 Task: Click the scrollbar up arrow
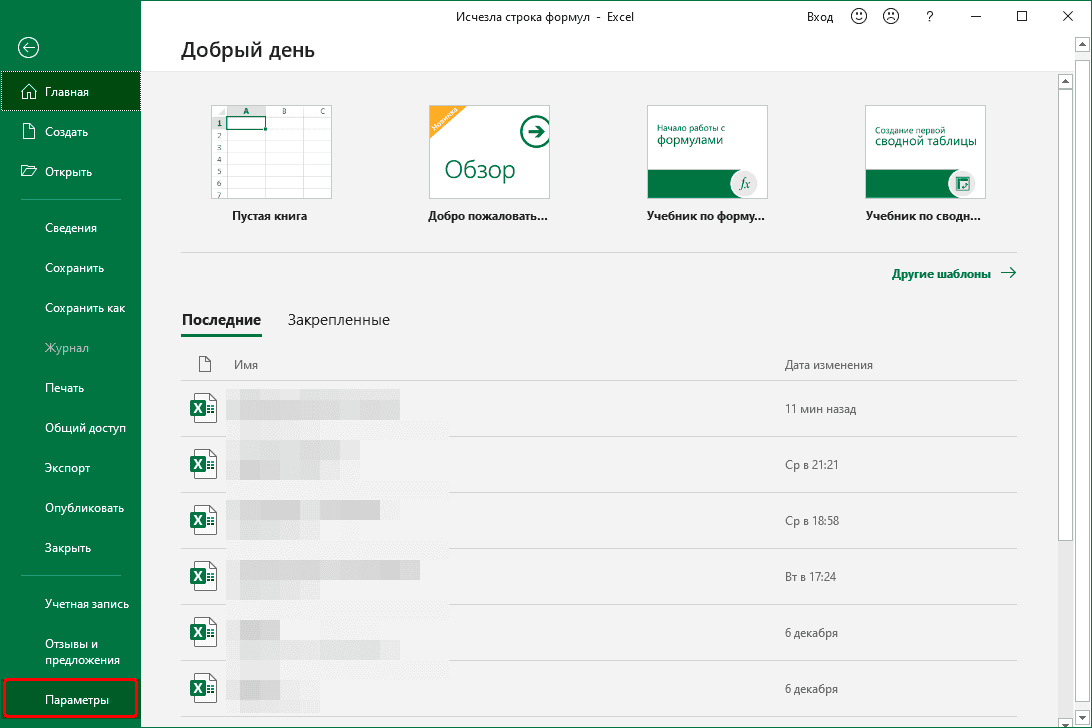pos(1082,43)
